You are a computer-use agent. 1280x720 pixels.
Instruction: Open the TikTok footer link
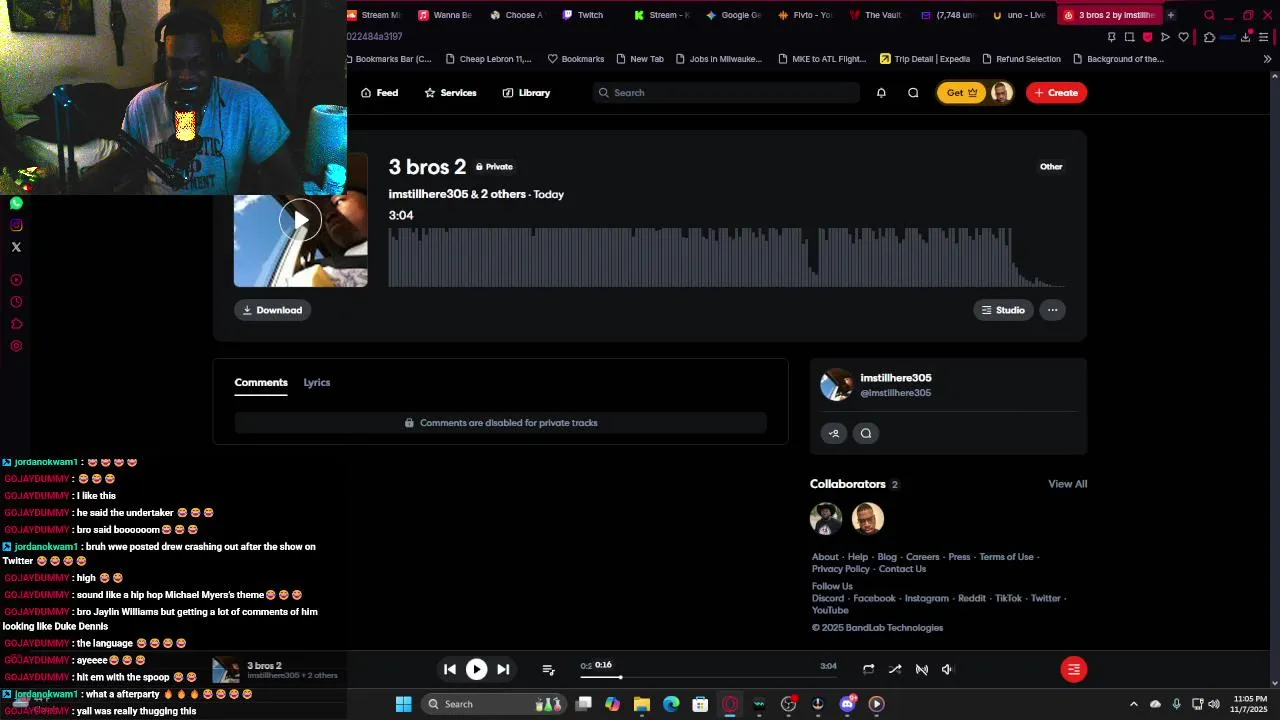tap(1008, 599)
